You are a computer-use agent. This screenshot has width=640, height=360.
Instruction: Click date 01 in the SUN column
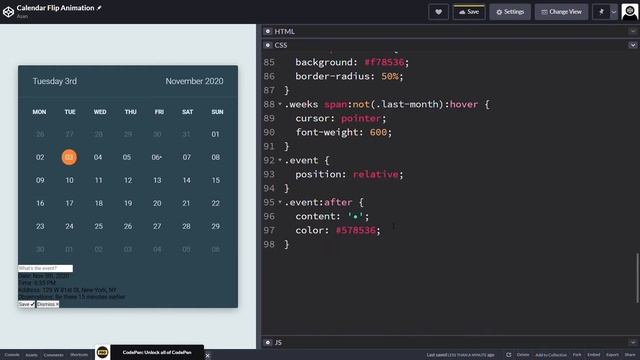[215, 134]
